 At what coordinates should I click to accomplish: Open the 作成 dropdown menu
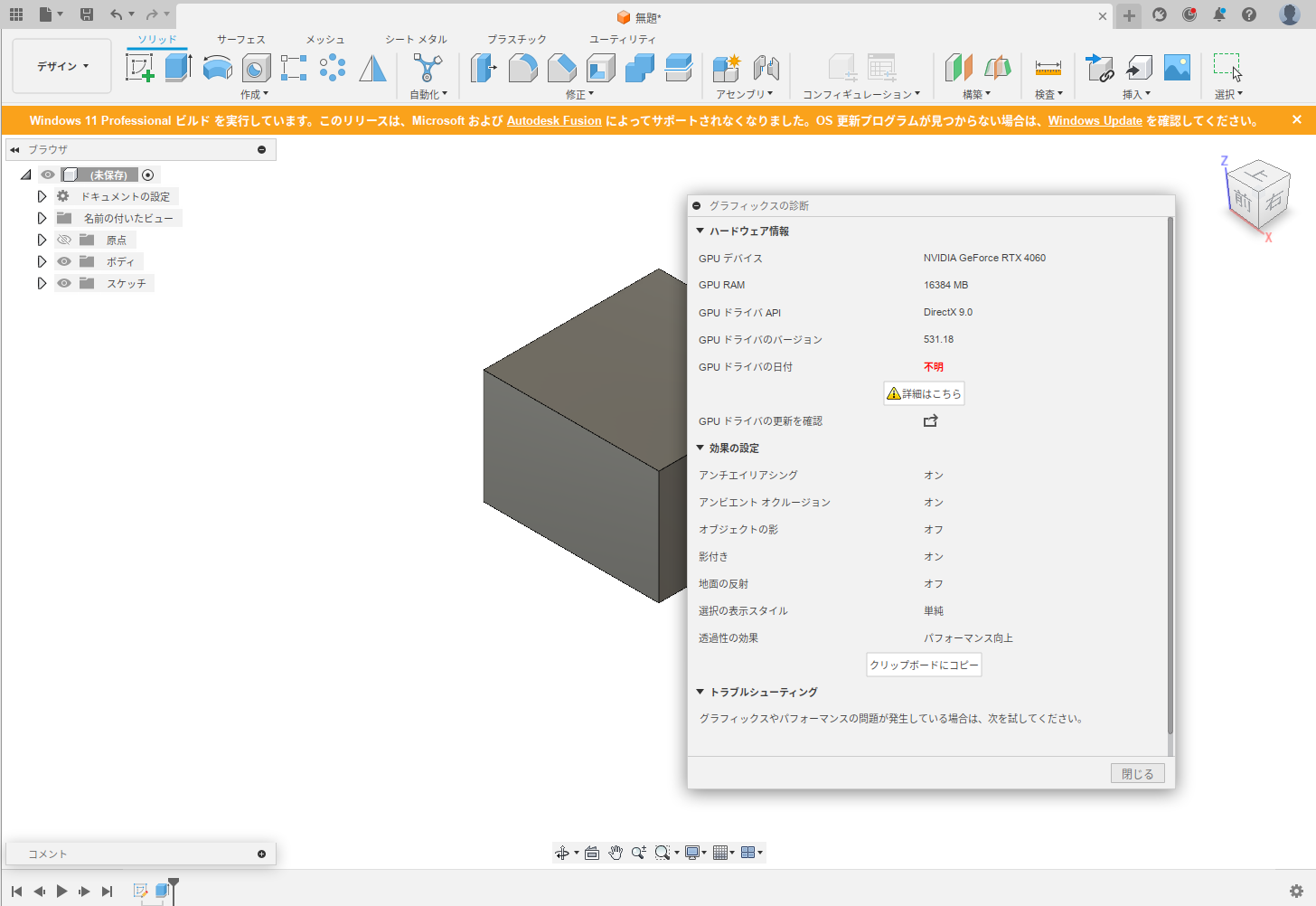(x=255, y=94)
